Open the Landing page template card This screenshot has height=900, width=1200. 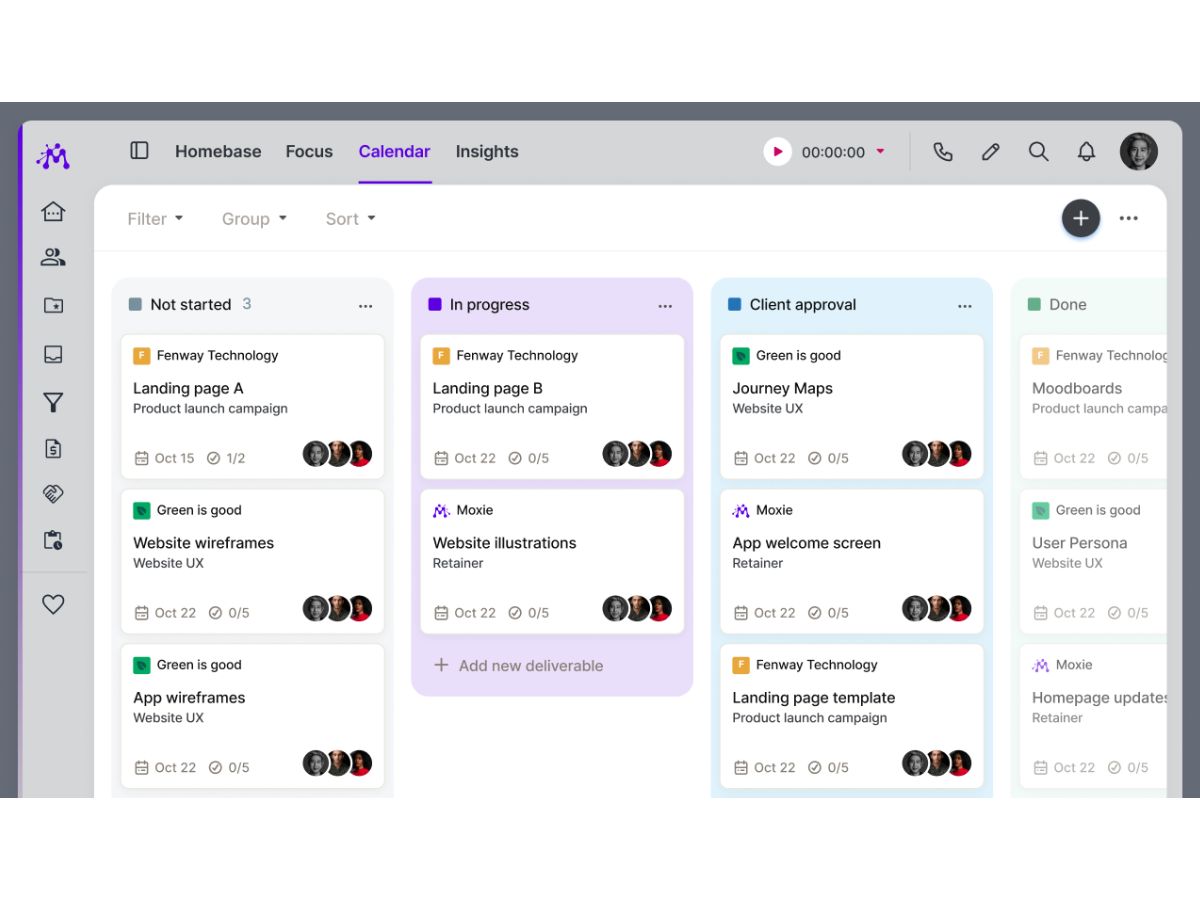852,716
